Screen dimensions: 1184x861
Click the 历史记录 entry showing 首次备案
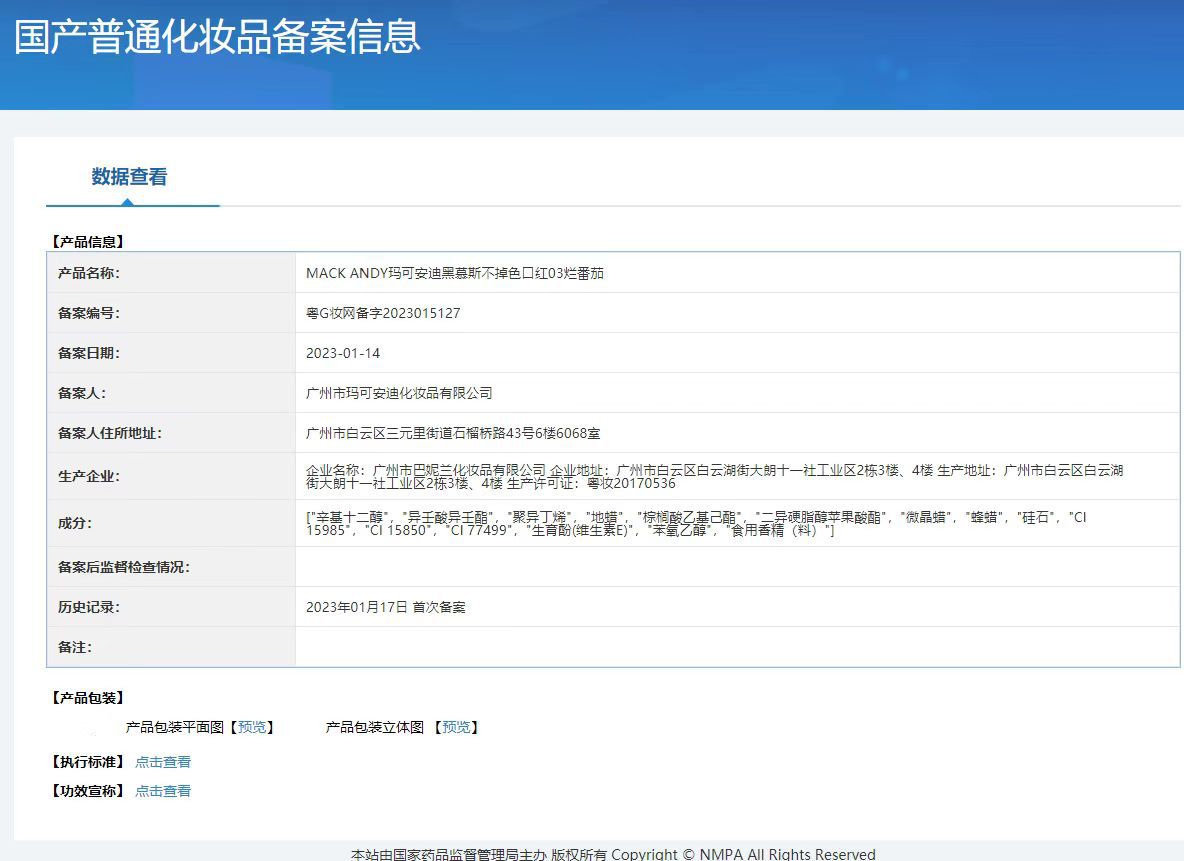pos(387,606)
